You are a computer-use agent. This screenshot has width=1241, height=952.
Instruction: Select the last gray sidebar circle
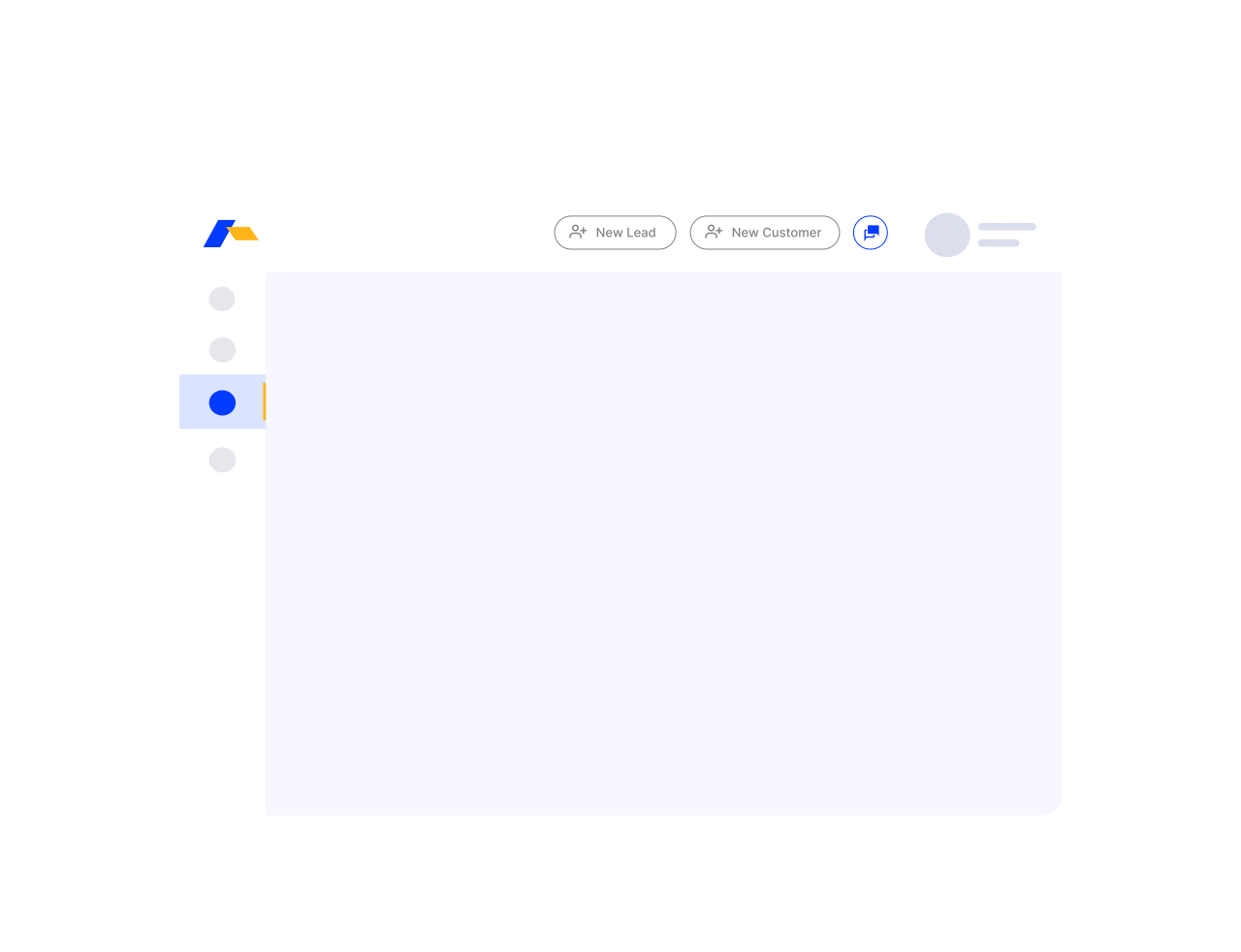pyautogui.click(x=222, y=460)
